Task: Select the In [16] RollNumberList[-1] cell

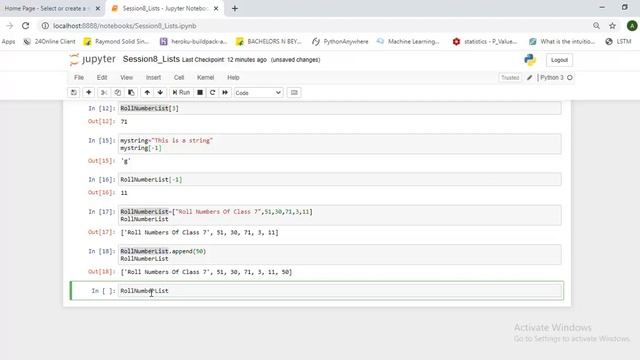Action: pos(340,180)
